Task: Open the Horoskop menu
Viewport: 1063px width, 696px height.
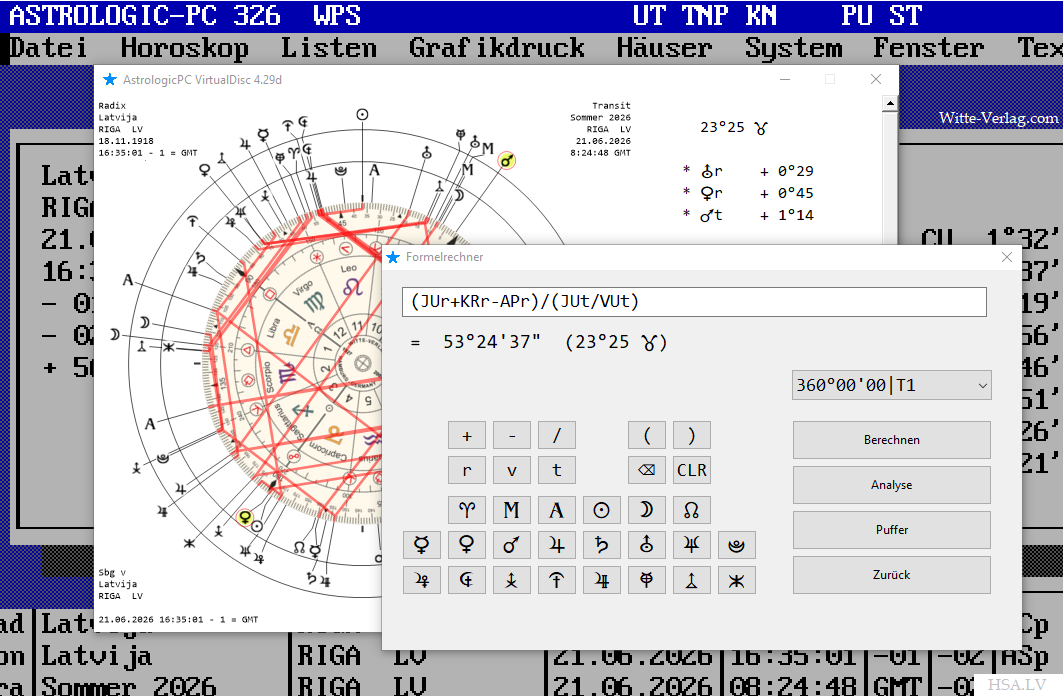Action: click(184, 48)
